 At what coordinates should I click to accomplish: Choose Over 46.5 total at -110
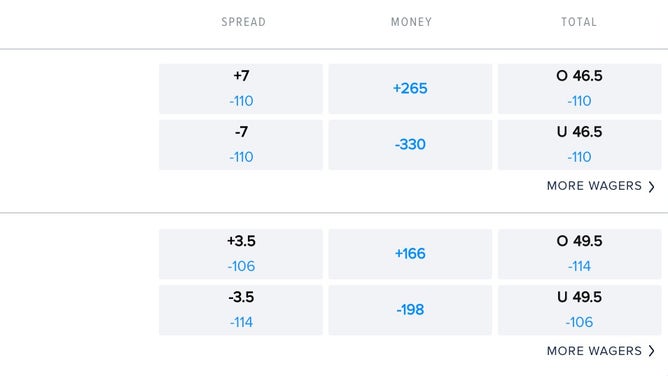579,89
